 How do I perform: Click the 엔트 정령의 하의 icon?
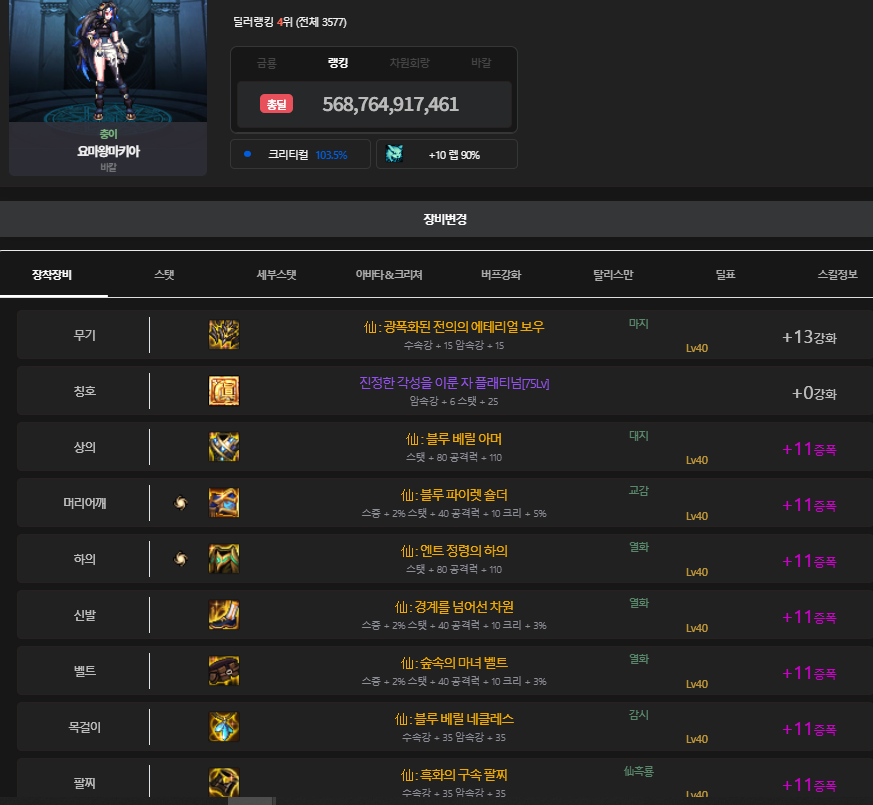coord(223,559)
